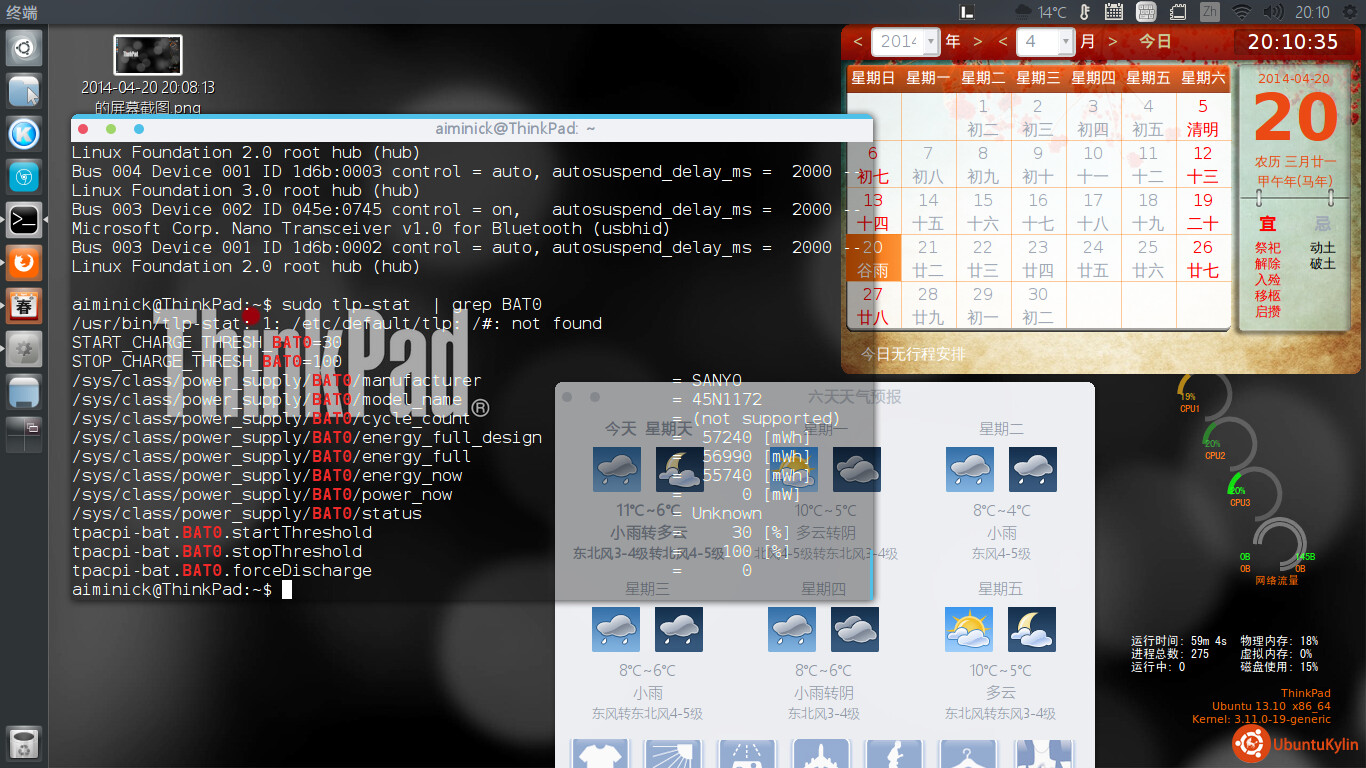Viewport: 1366px width, 768px height.
Task: Open the workspace switcher in launcher
Action: tap(24, 435)
